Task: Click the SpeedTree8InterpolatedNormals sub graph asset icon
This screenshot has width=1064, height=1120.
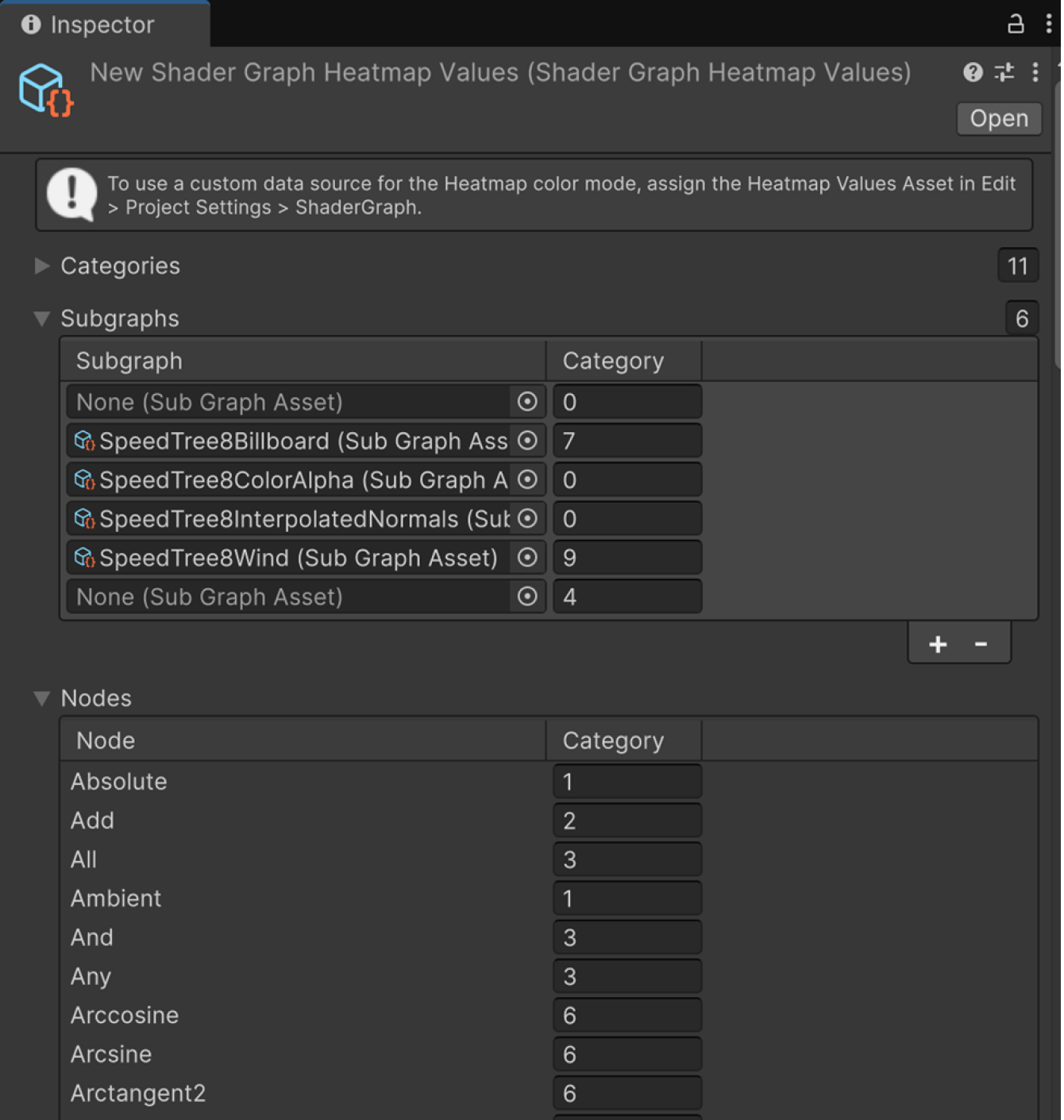Action: 84,519
